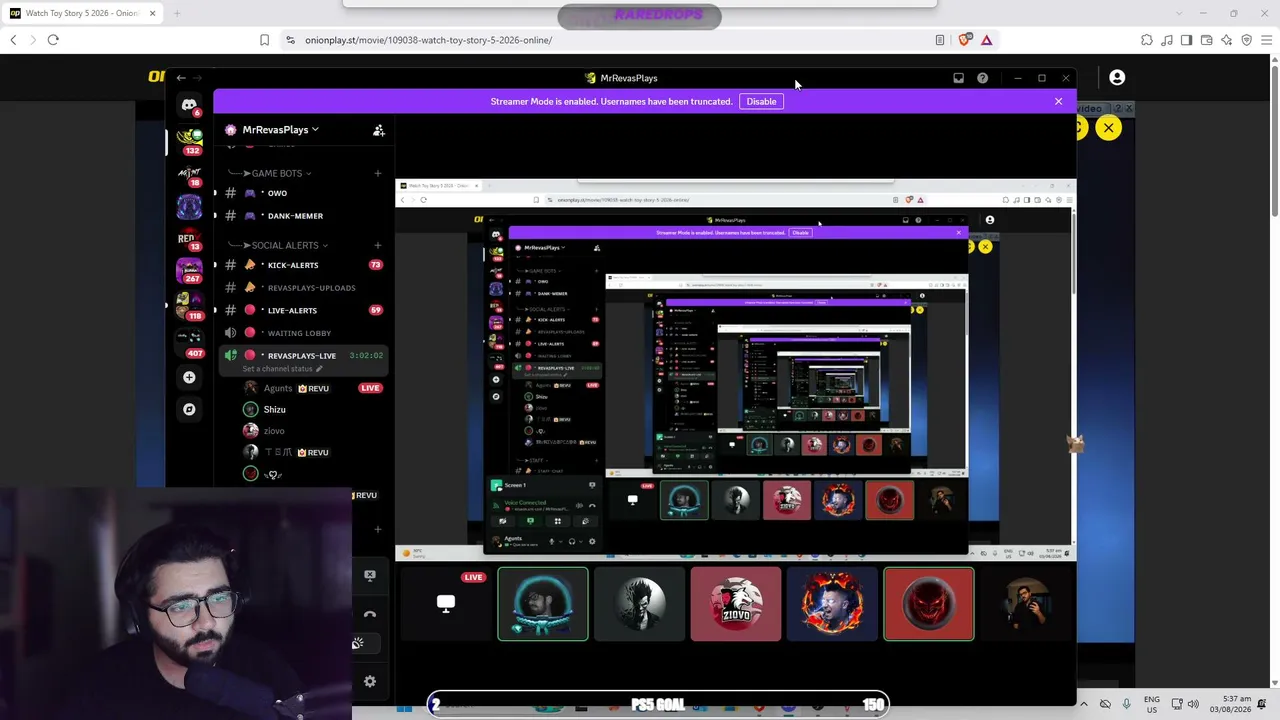
Task: Disconnect from voice with the phone icon
Action: point(370,614)
